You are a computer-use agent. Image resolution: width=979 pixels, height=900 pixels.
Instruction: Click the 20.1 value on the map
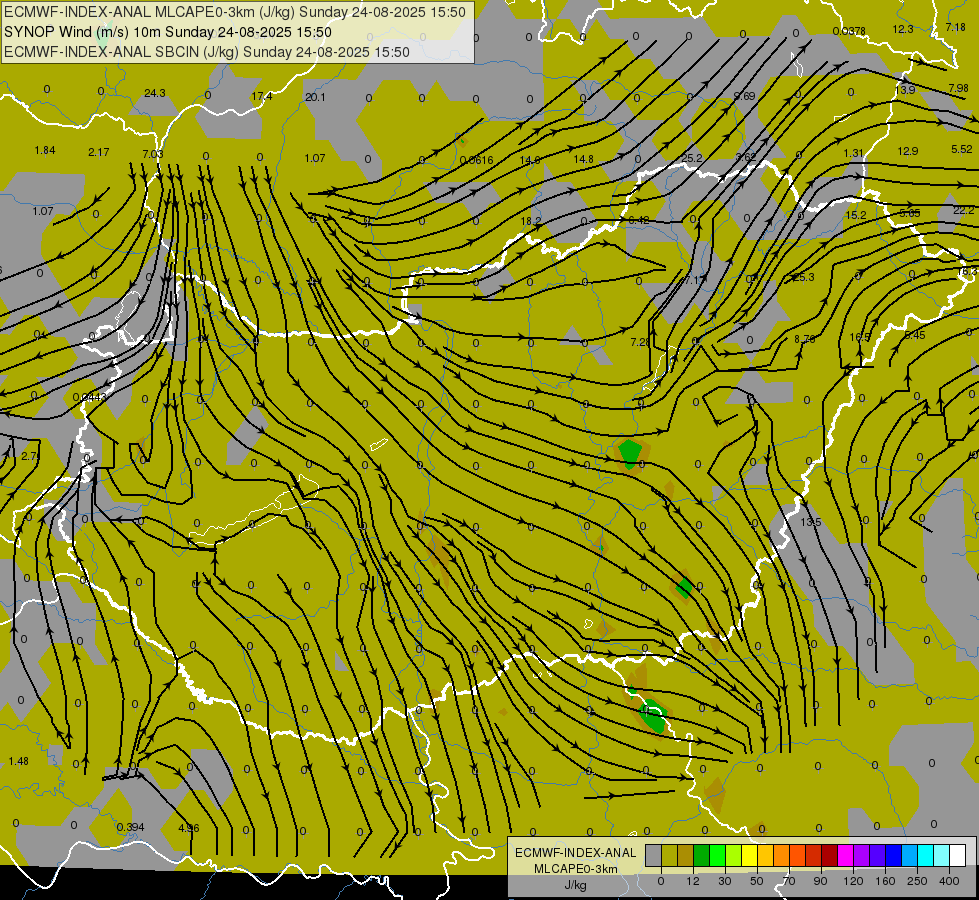(315, 97)
